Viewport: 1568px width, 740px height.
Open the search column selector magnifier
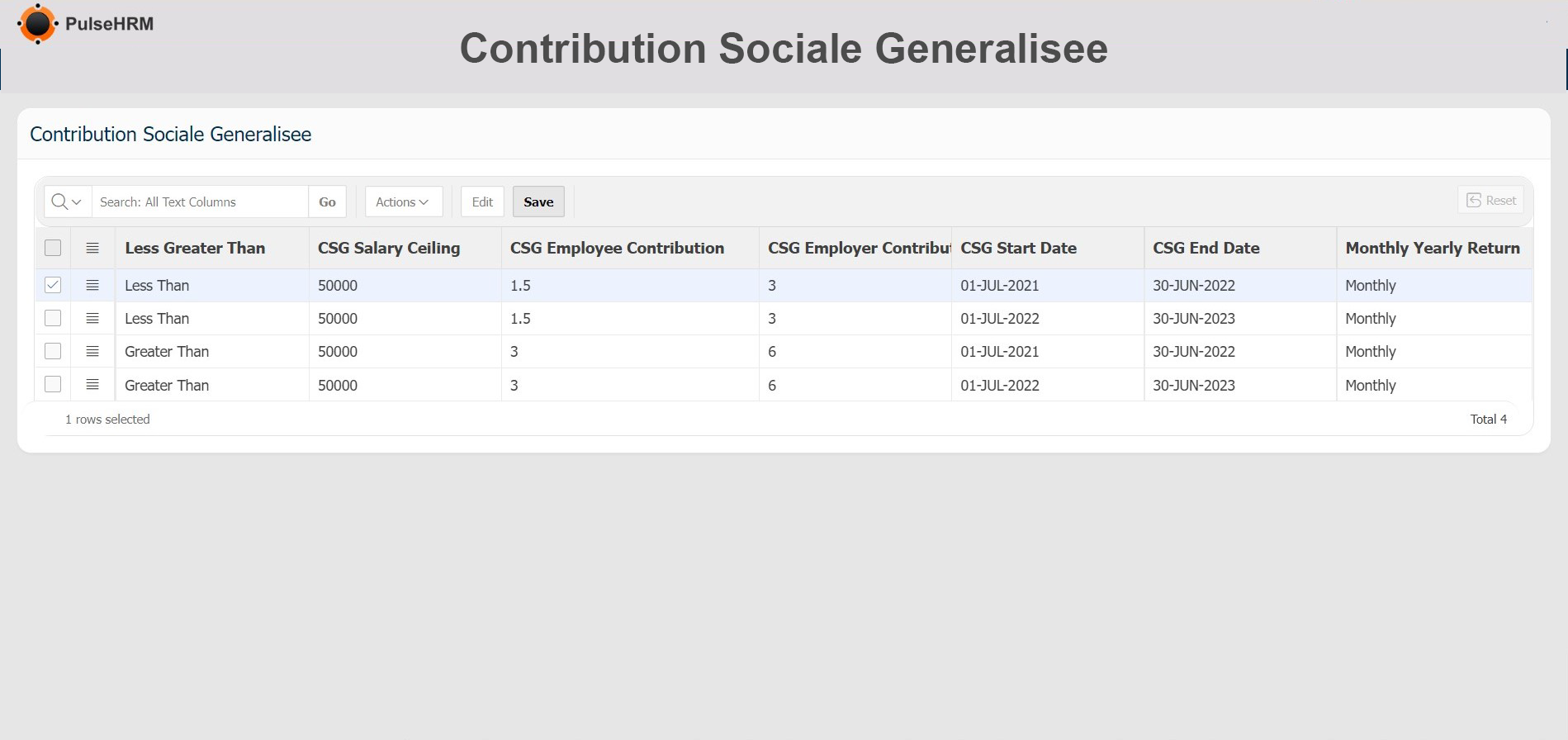pyautogui.click(x=67, y=202)
